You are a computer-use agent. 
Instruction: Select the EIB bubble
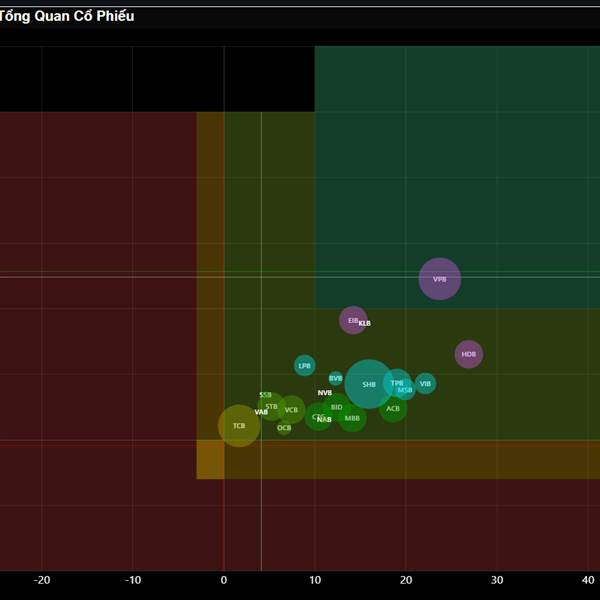pyautogui.click(x=353, y=320)
